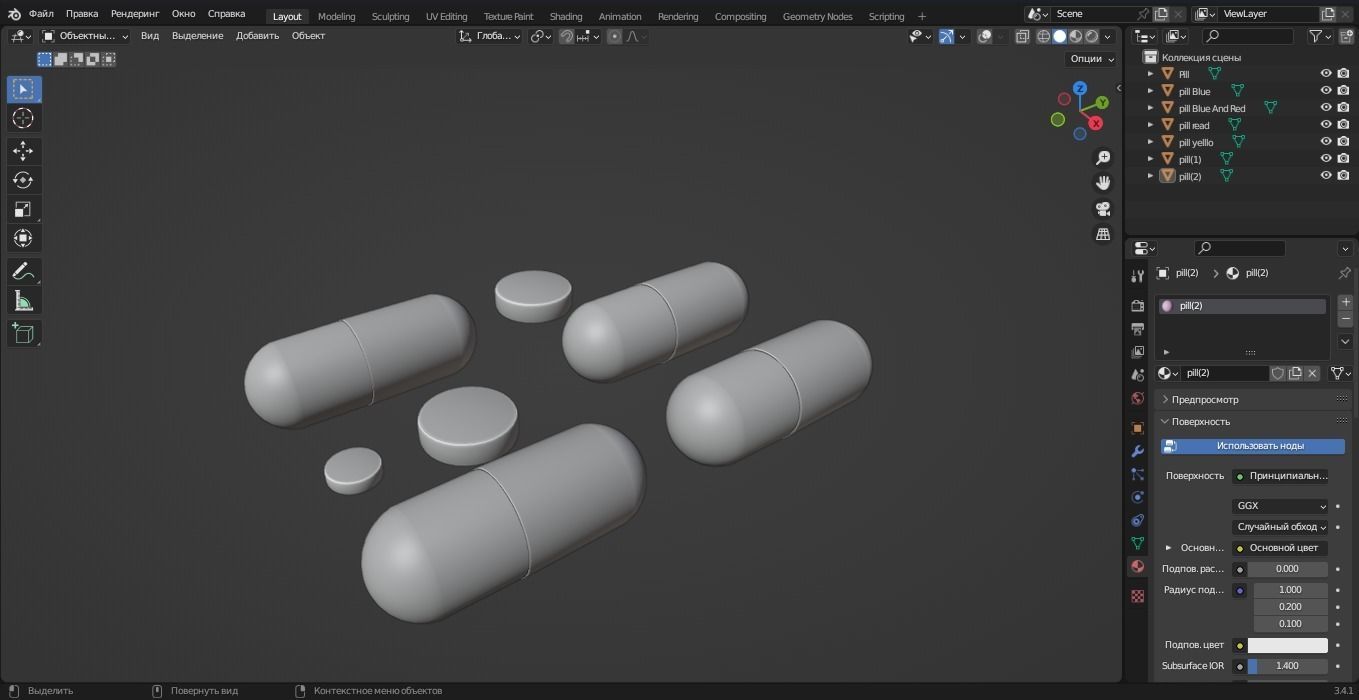This screenshot has width=1359, height=700.
Task: Toggle camera view icon in viewport
Action: coord(1103,209)
